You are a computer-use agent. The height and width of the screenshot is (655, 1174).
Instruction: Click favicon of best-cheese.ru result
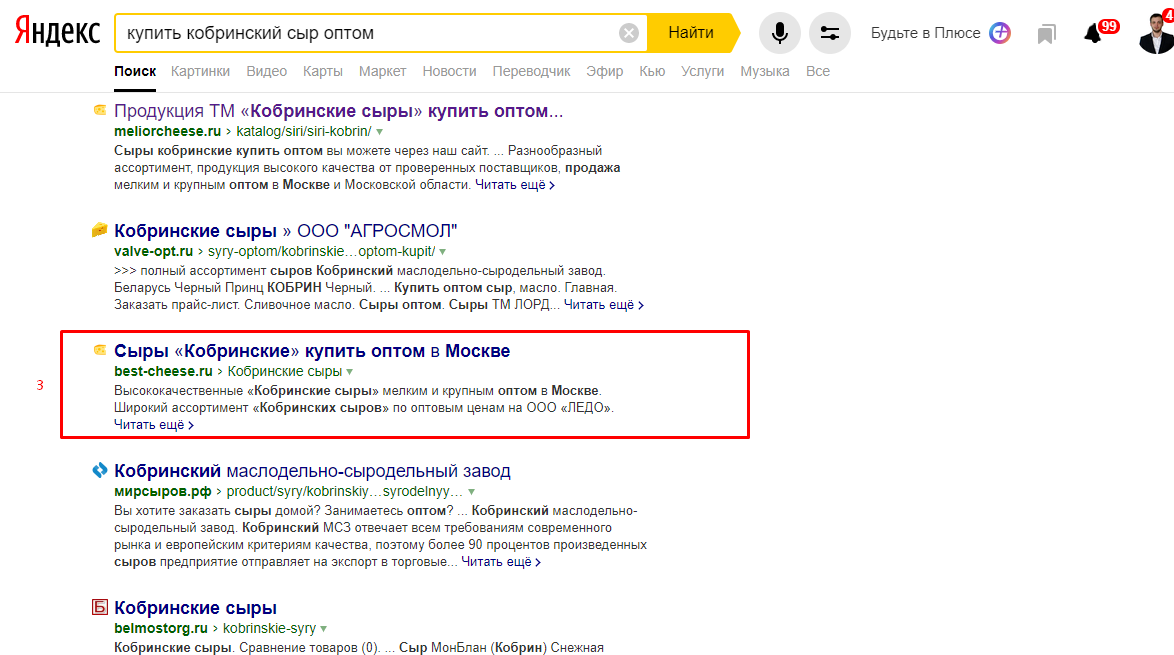click(x=100, y=350)
